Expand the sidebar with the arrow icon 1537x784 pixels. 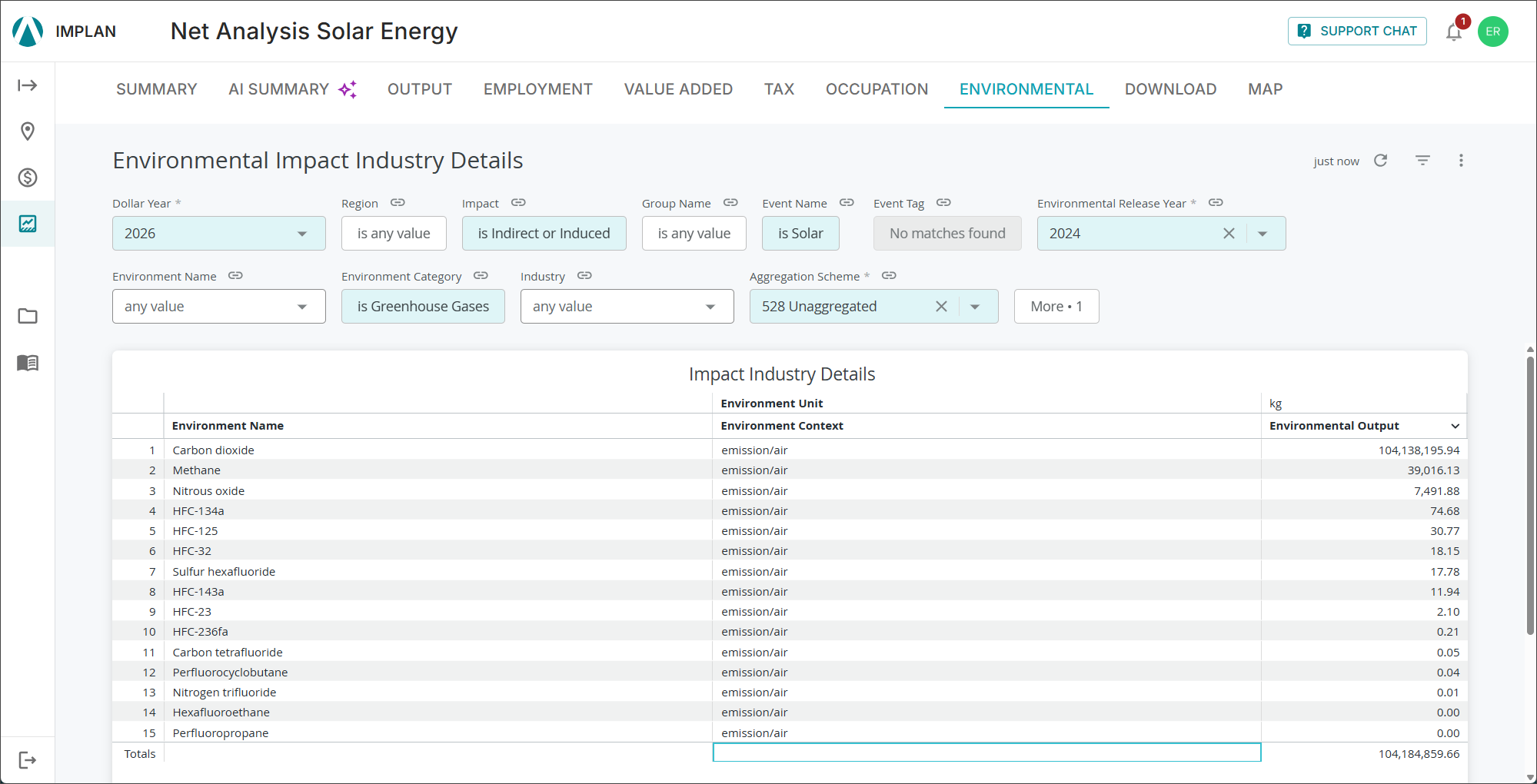[x=28, y=85]
